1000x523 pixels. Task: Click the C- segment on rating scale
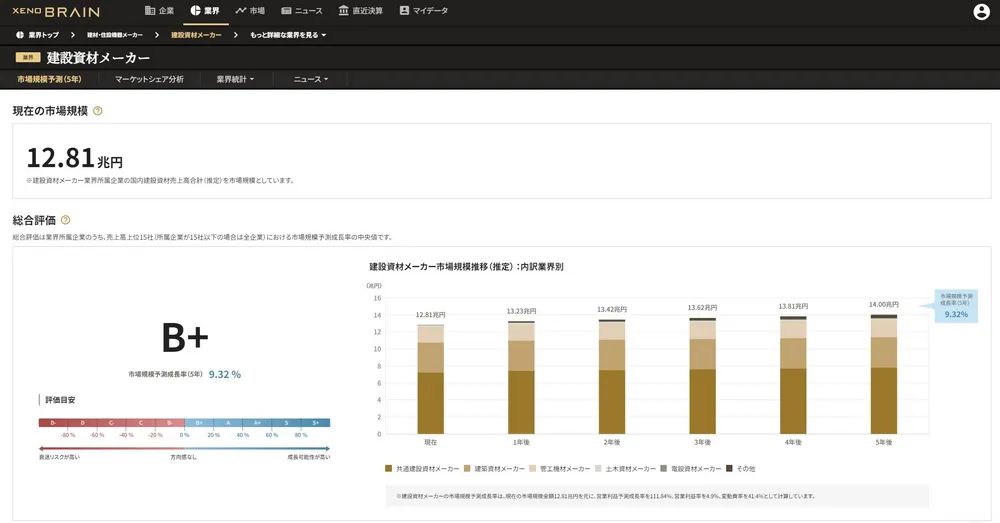click(112, 423)
